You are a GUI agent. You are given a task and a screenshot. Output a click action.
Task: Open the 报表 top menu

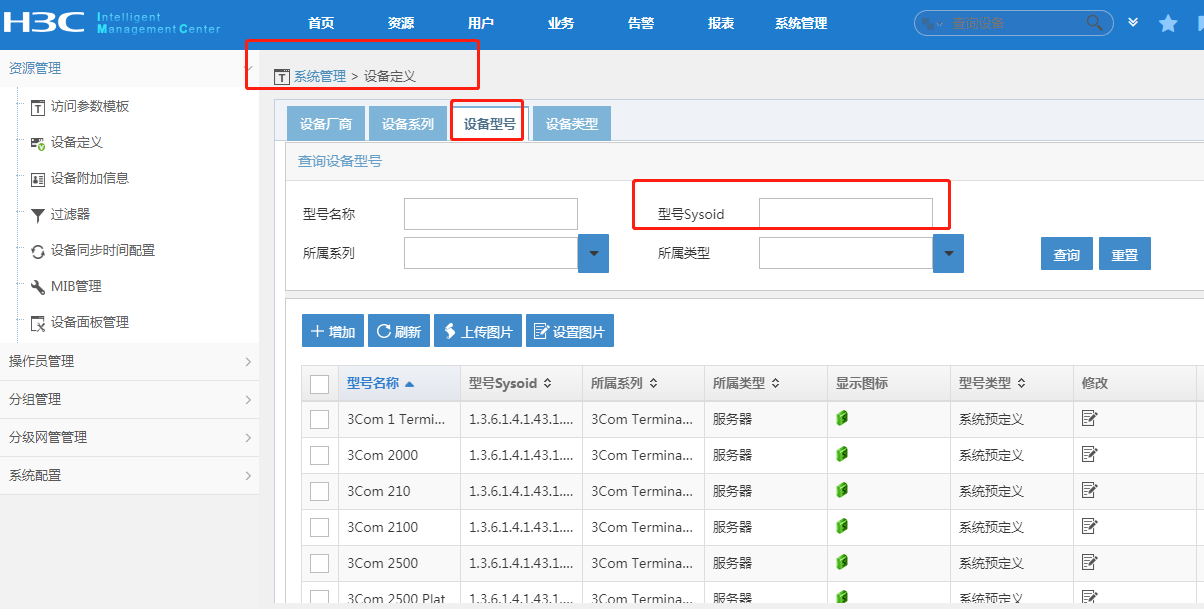721,23
